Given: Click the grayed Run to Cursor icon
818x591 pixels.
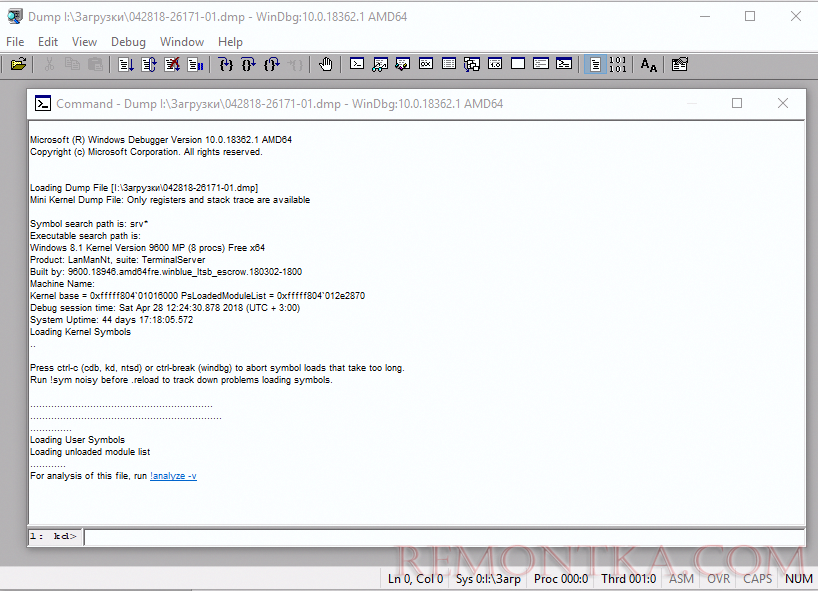Looking at the screenshot, I should pos(295,65).
